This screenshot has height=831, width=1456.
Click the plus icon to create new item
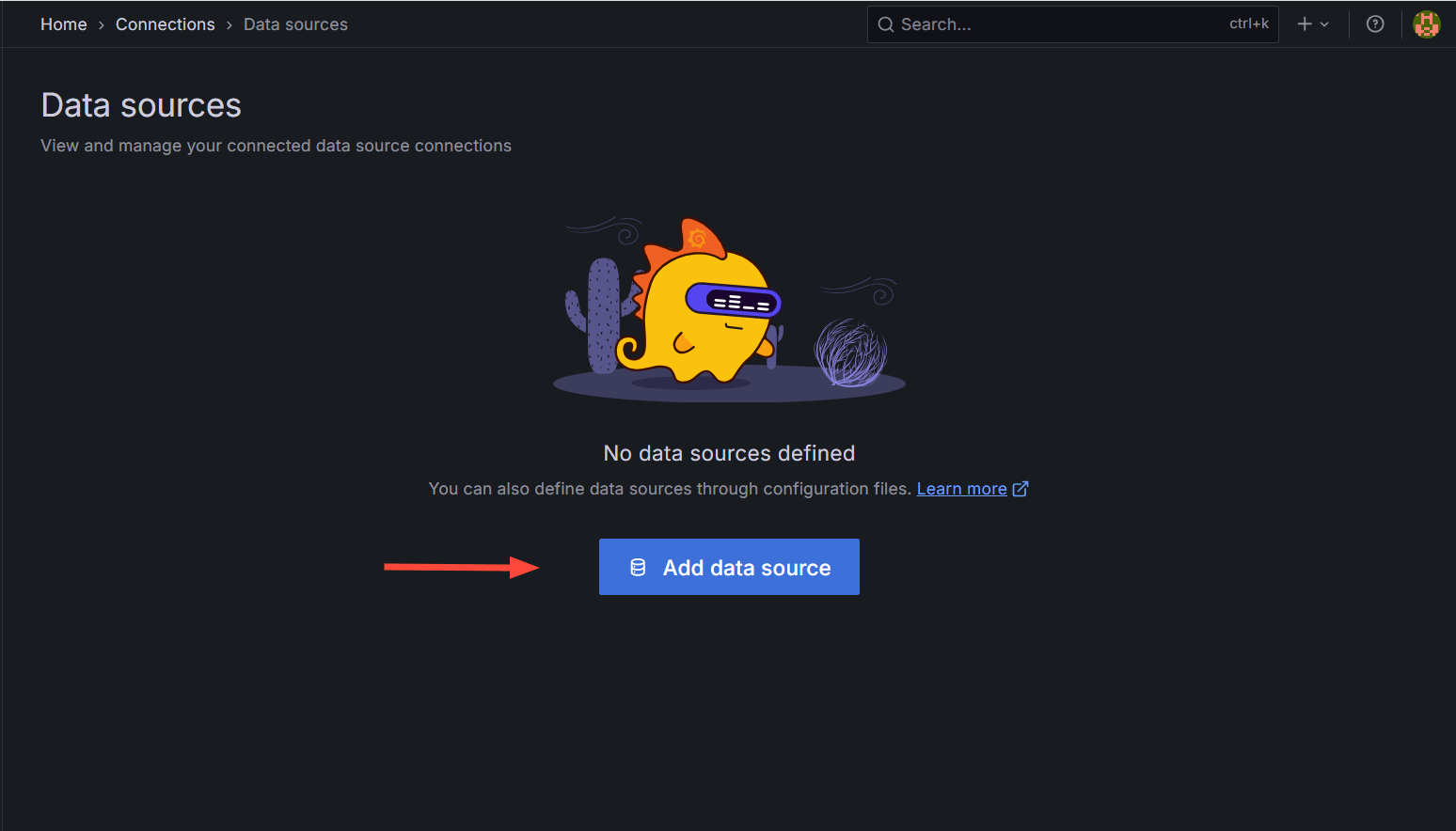1303,24
